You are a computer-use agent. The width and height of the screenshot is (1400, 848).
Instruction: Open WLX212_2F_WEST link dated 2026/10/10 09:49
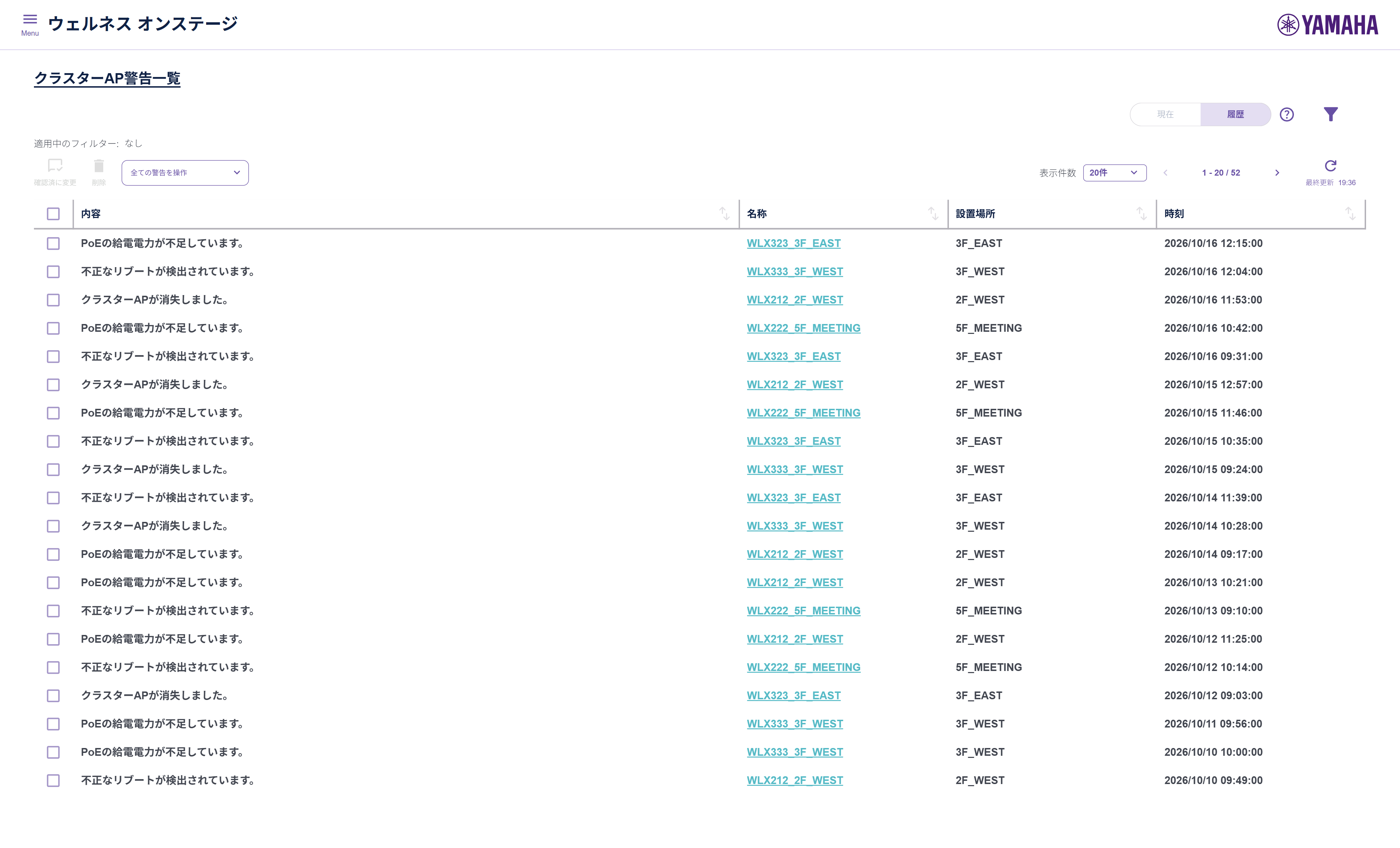pos(794,781)
